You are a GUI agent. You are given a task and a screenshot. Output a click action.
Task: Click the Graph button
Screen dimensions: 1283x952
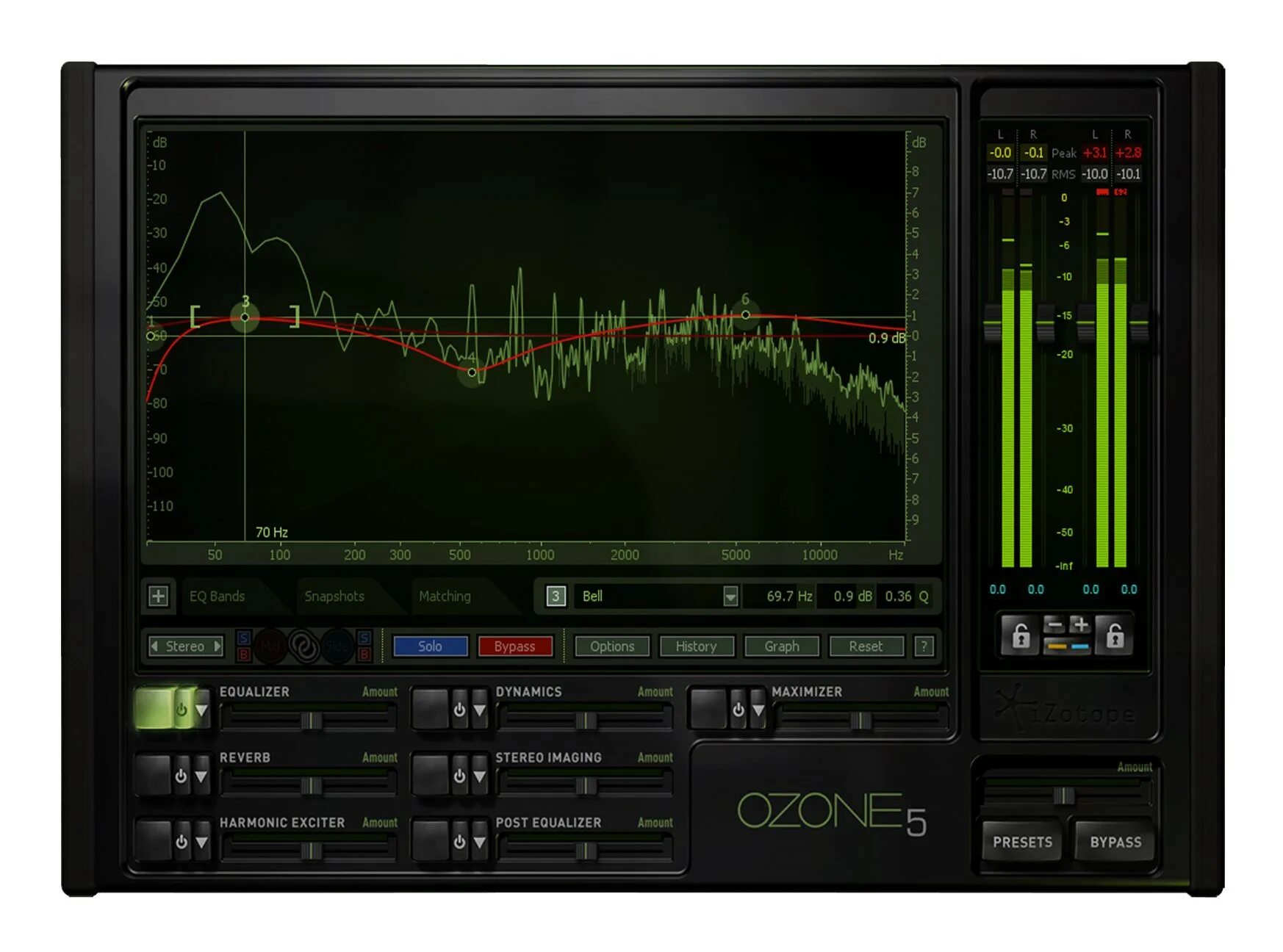tap(782, 646)
